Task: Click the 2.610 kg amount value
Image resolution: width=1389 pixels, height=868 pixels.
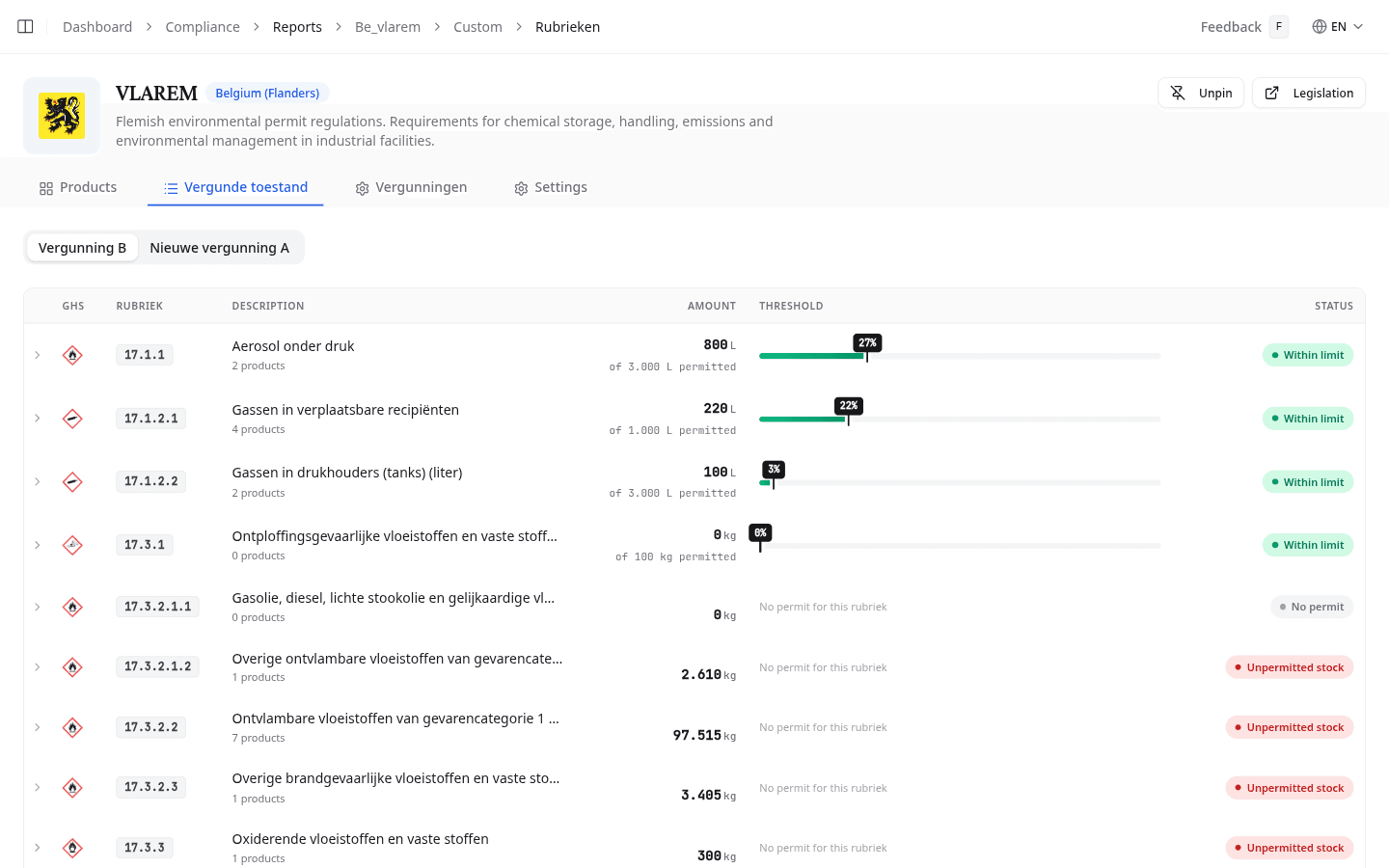Action: [708, 675]
